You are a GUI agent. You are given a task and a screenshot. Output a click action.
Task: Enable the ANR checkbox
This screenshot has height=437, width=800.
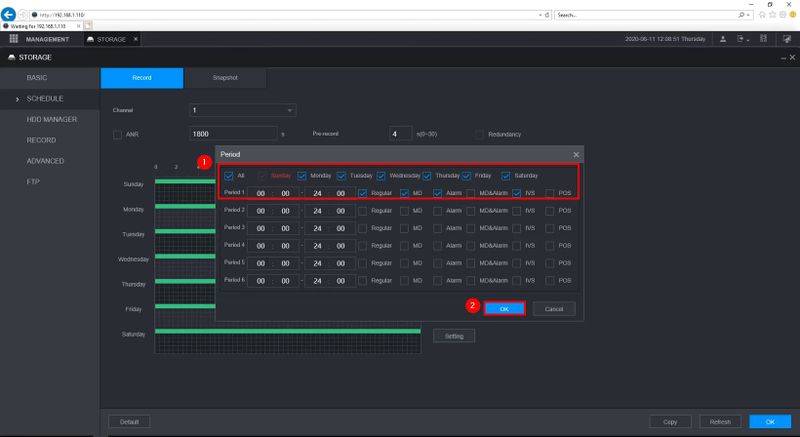pyautogui.click(x=117, y=134)
